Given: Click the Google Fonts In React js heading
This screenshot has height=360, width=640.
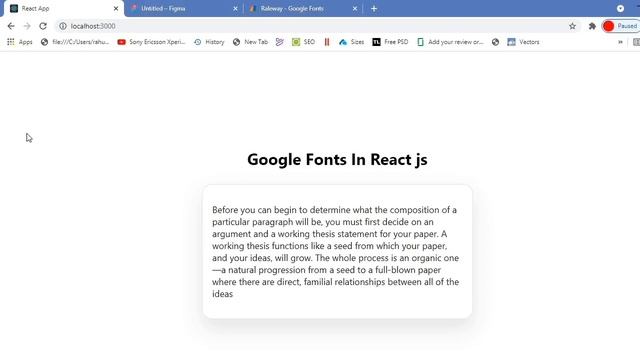Looking at the screenshot, I should pyautogui.click(x=337, y=160).
